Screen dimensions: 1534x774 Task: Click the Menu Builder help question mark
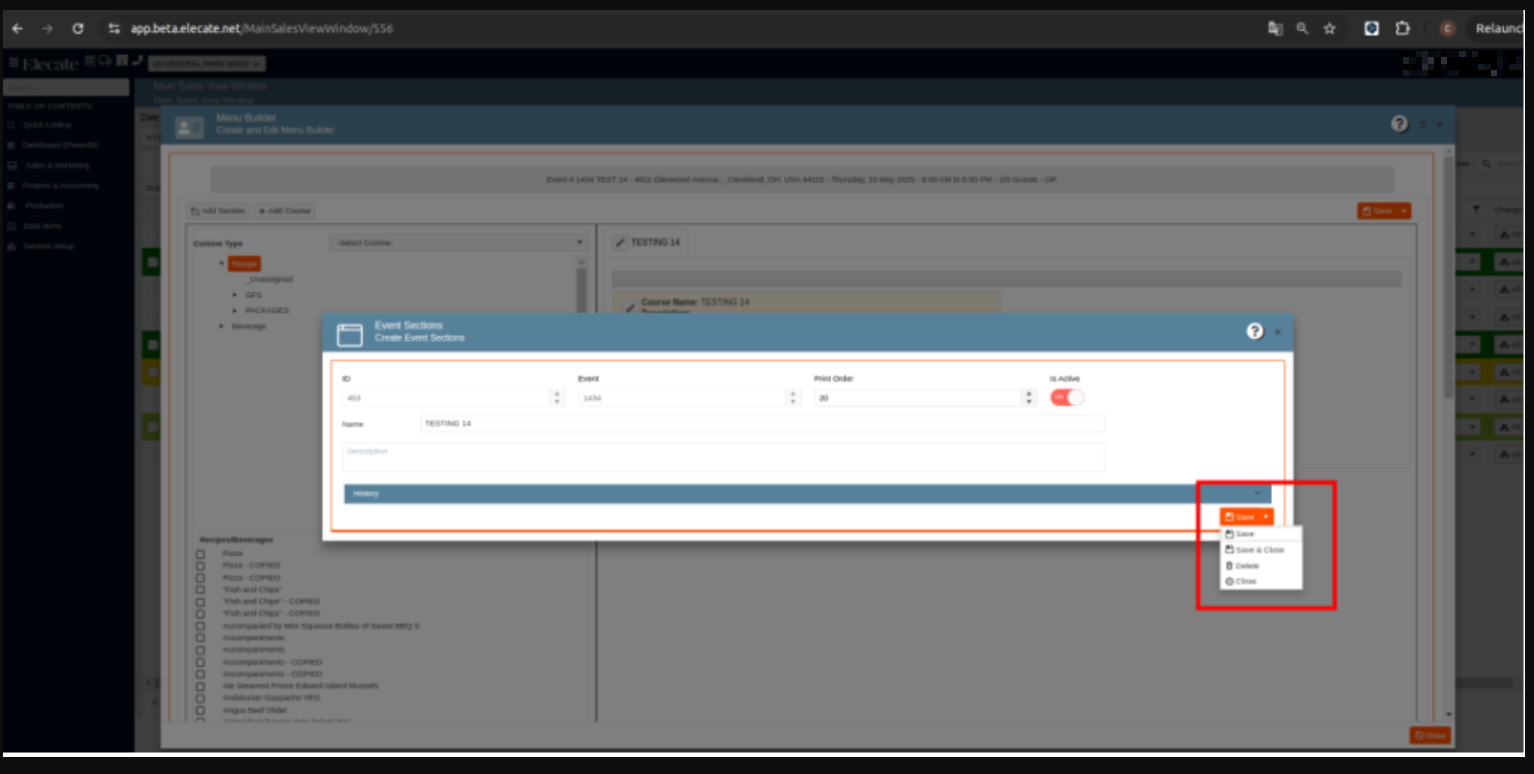point(1399,123)
